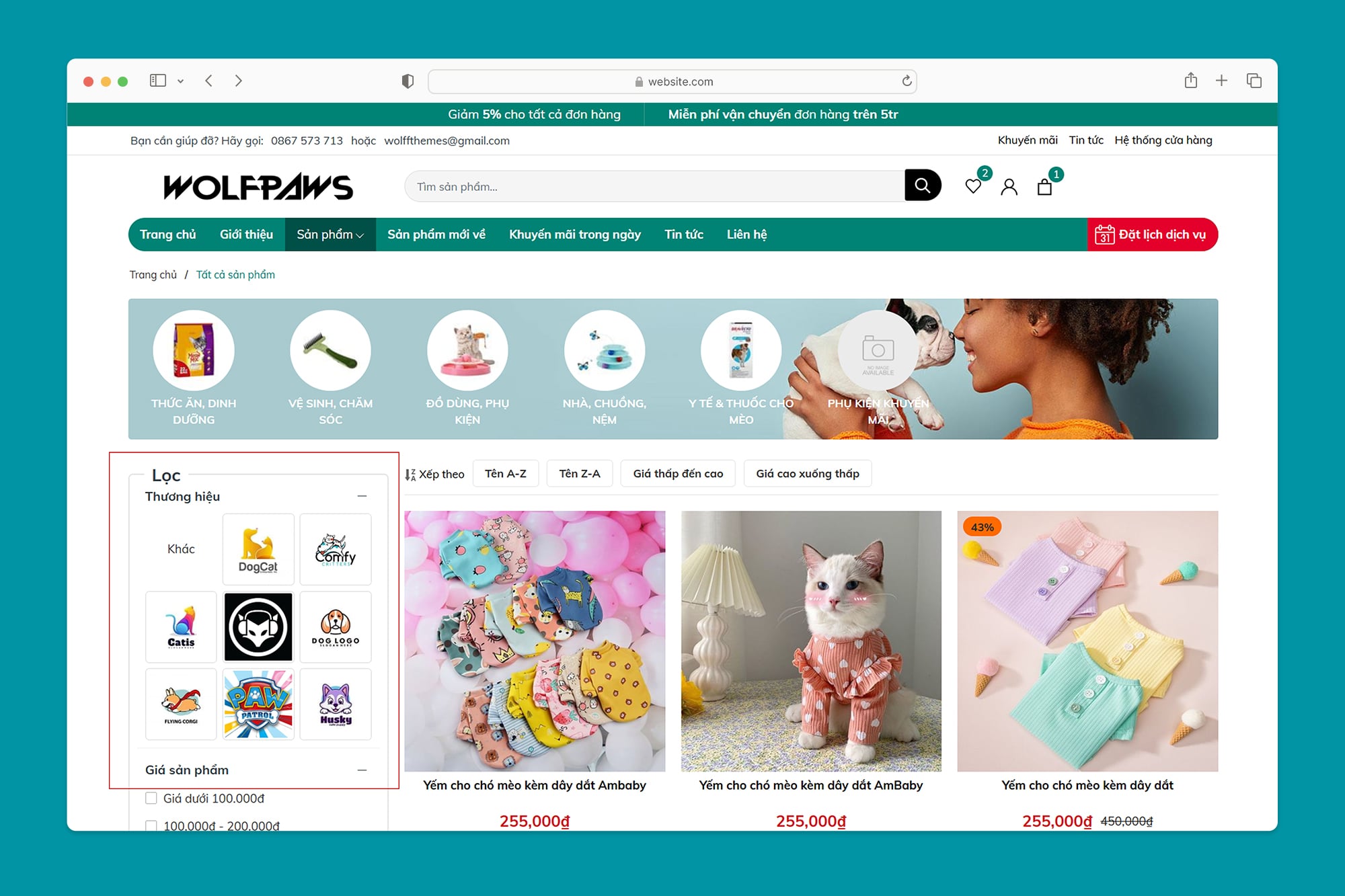Sort by 'Giá thấp đến cao'
Screen dimensions: 1345x896
pyautogui.click(x=678, y=474)
